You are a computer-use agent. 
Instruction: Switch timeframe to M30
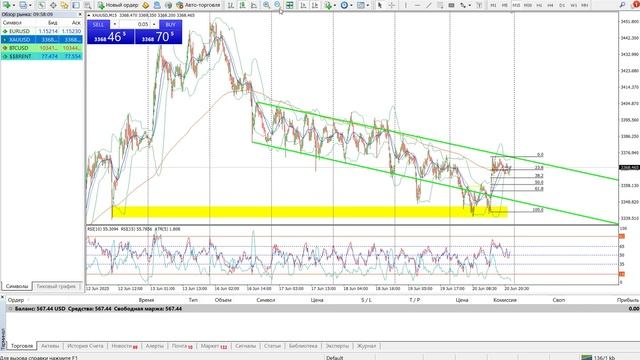pyautogui.click(x=528, y=5)
